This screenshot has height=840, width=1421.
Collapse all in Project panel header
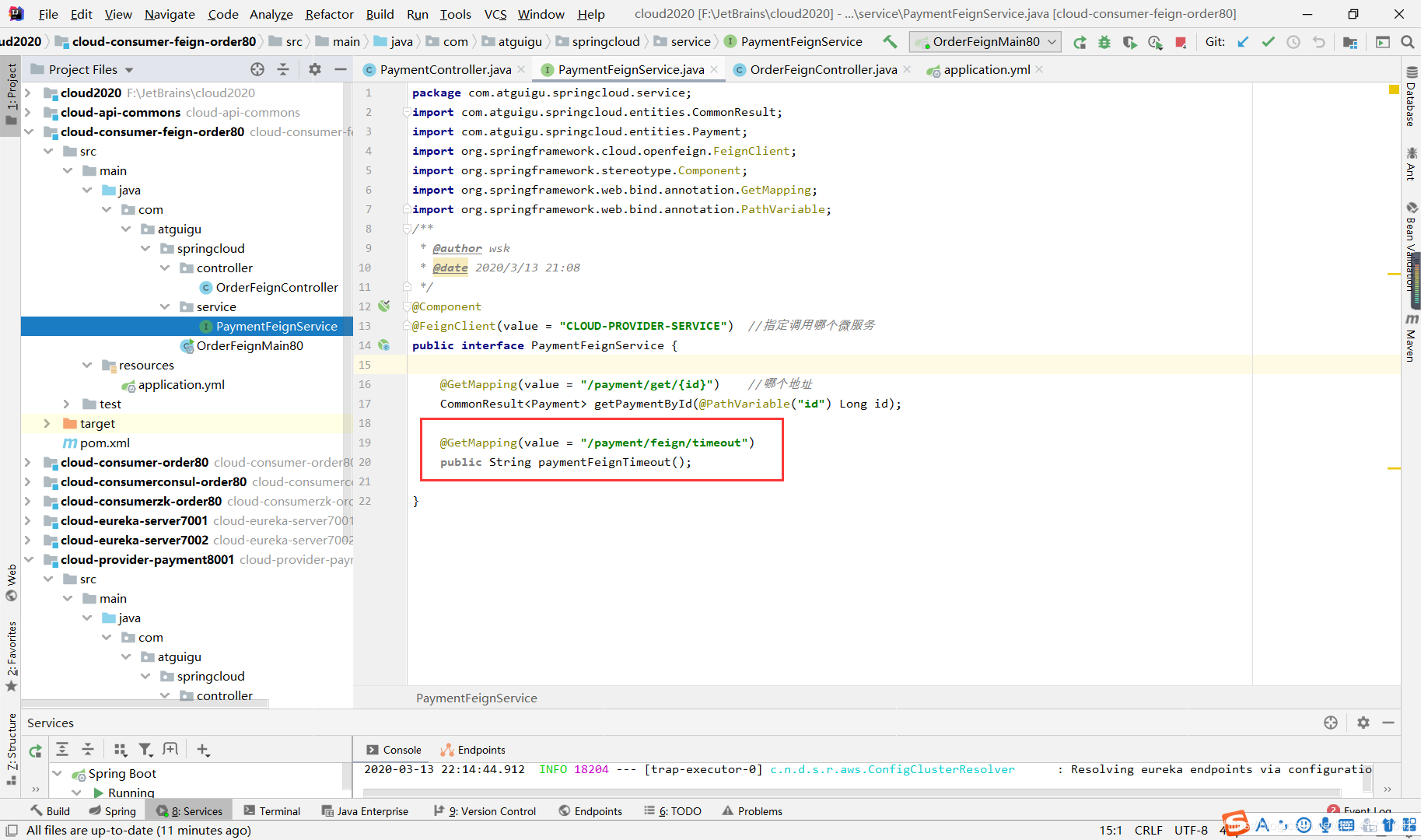pos(283,69)
